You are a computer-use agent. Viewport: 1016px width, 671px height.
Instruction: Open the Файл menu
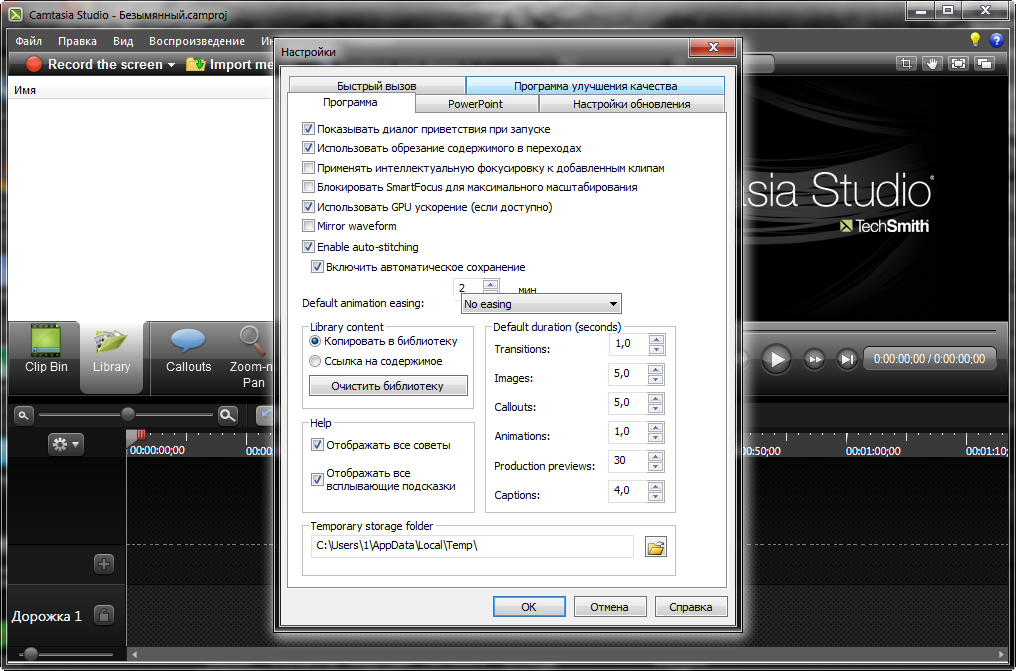click(29, 41)
